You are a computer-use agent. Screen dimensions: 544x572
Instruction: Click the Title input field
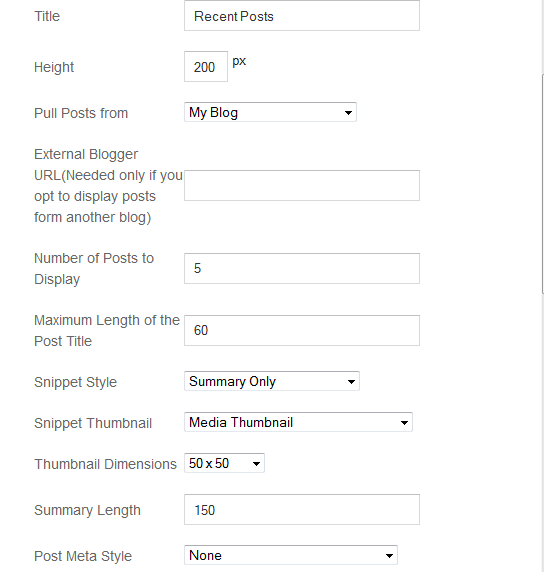(302, 16)
